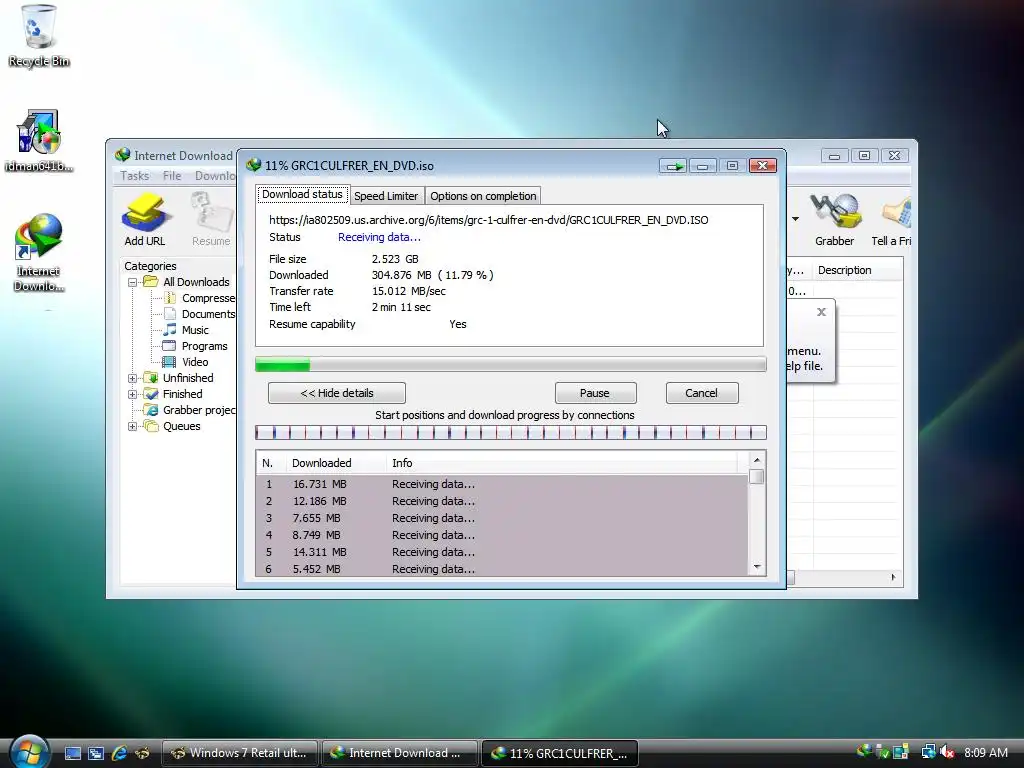Open the Recycle Bin desktop icon
1024x768 pixels.
[x=39, y=36]
